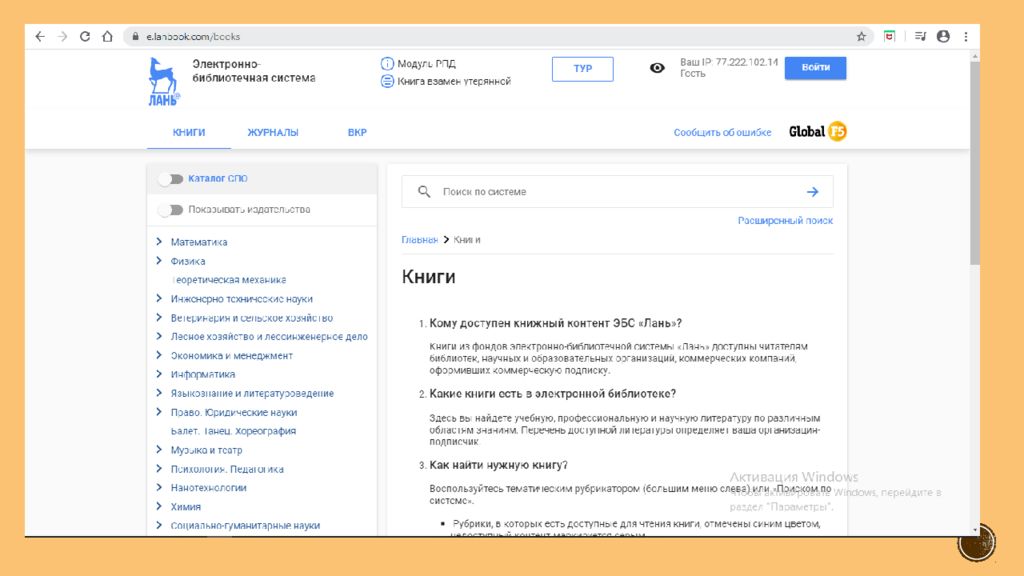Open the Сообщить об ошибке link

tap(722, 133)
